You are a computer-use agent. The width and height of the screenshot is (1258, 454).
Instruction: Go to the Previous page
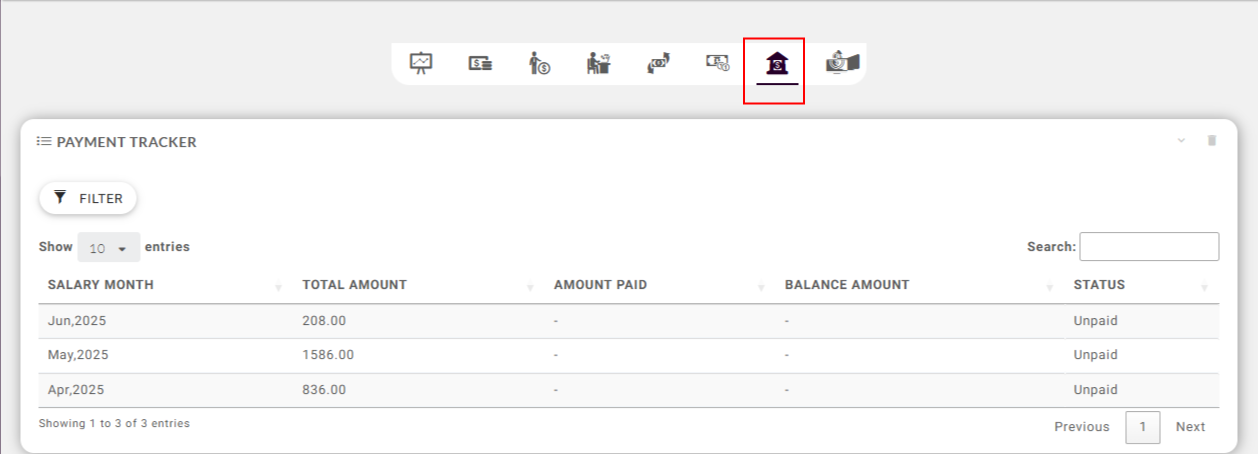tap(1081, 427)
